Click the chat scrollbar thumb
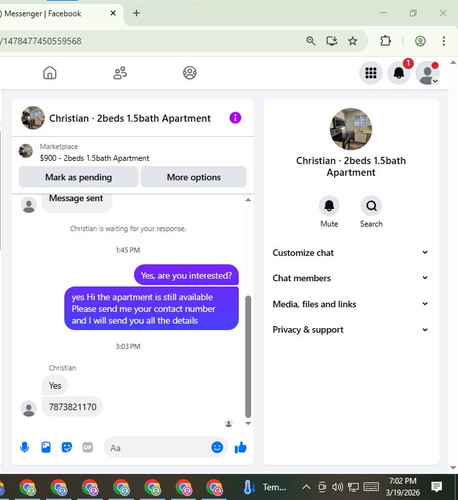458x500 pixels. pyautogui.click(x=248, y=357)
